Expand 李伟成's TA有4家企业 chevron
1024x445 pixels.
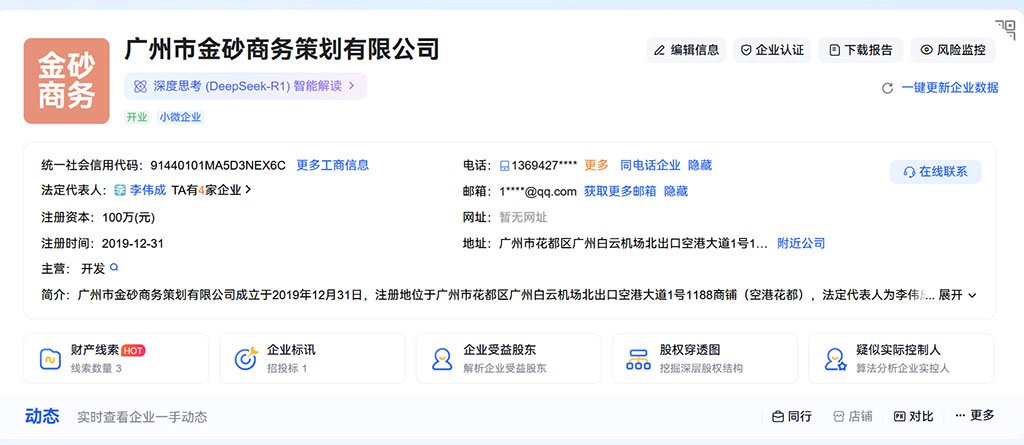[247, 190]
